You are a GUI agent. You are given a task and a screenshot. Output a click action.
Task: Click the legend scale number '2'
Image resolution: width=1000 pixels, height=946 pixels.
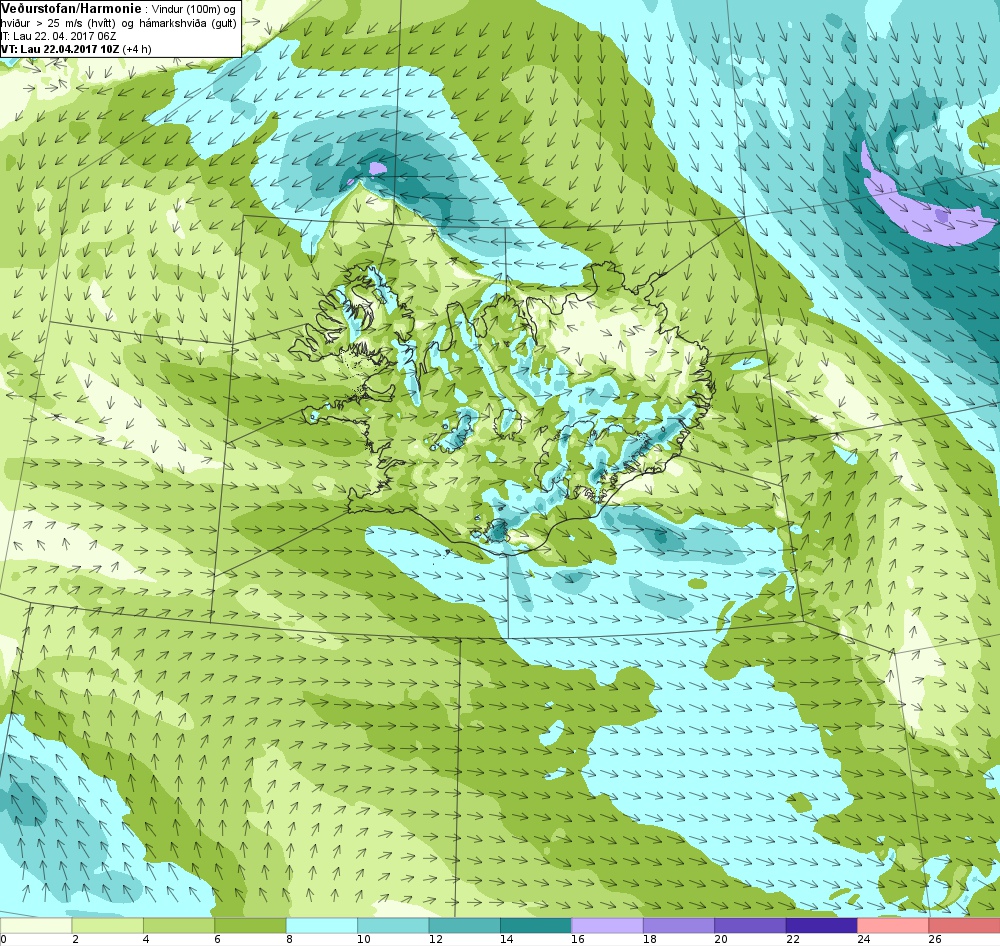point(75,939)
